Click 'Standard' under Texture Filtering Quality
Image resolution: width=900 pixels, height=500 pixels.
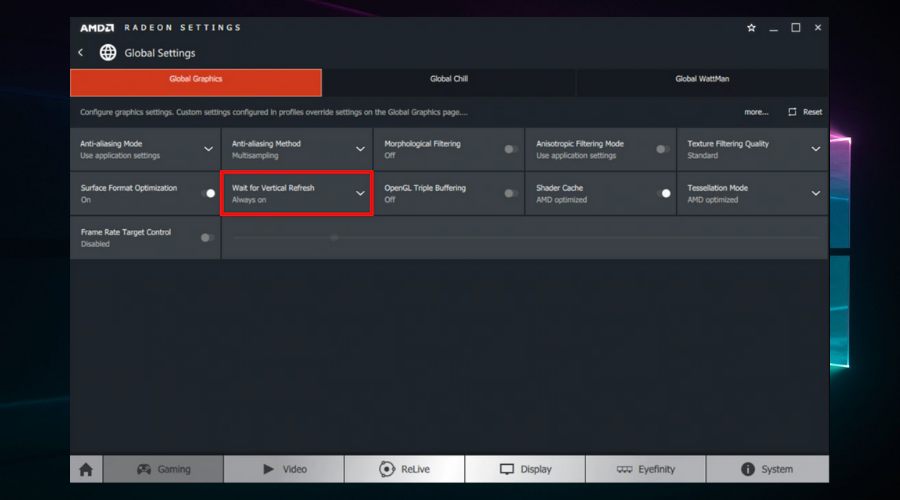pyautogui.click(x=703, y=156)
